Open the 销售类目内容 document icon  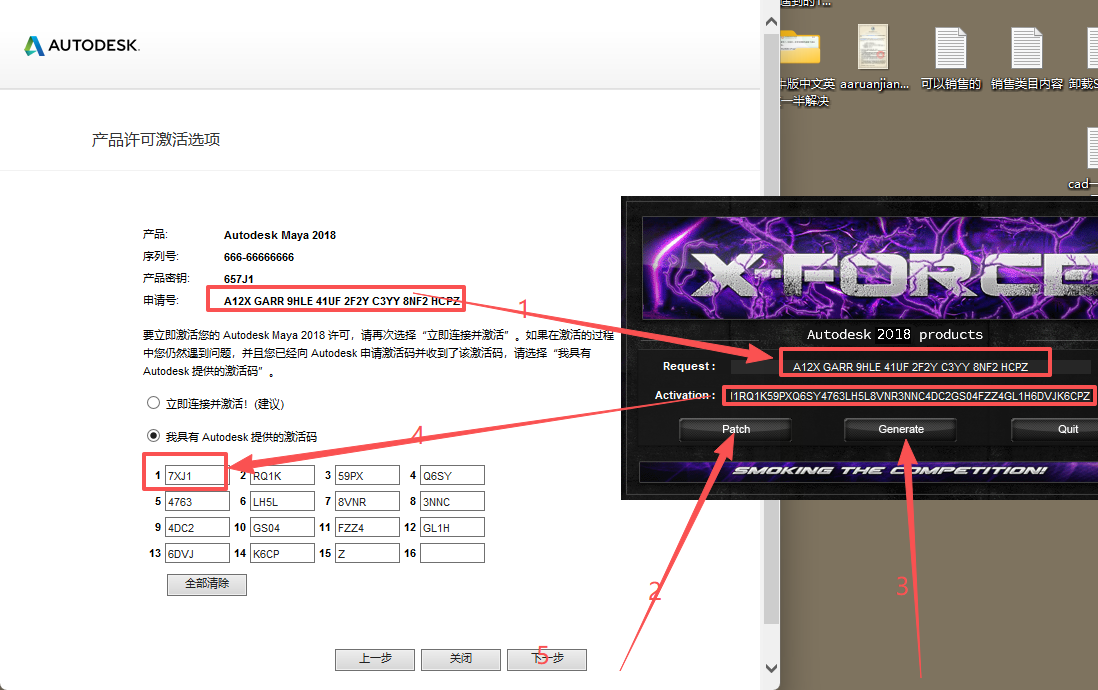coord(1026,49)
